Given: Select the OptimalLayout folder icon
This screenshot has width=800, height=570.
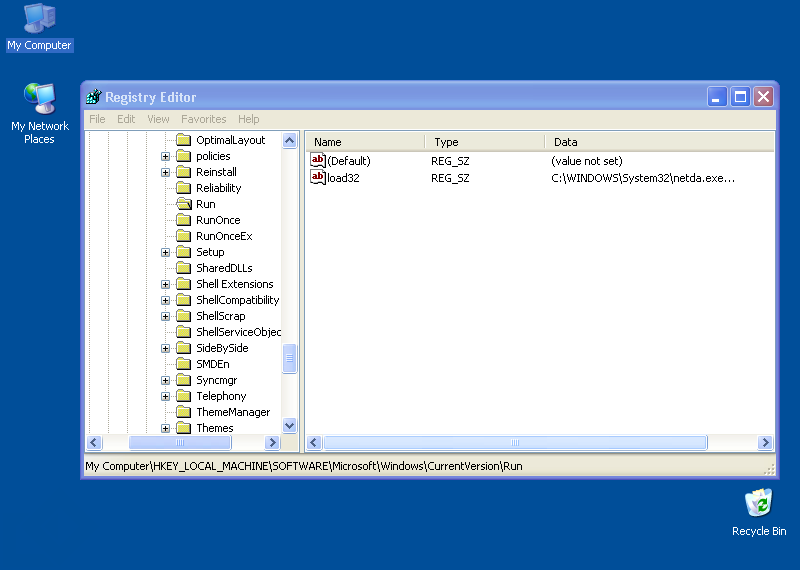Looking at the screenshot, I should click(x=184, y=140).
